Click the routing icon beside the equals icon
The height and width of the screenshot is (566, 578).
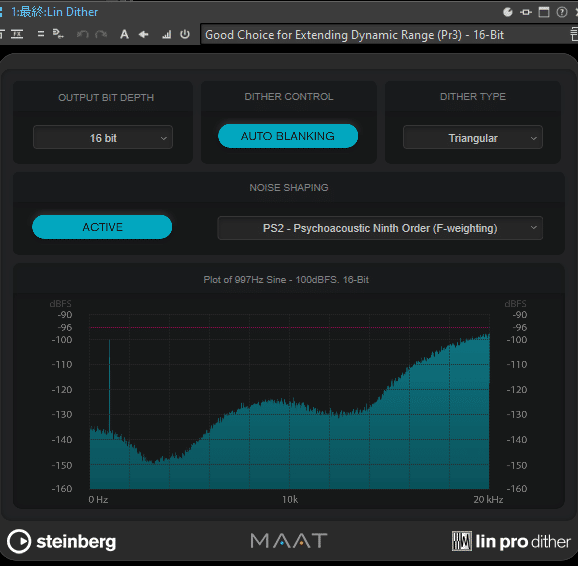click(x=58, y=34)
